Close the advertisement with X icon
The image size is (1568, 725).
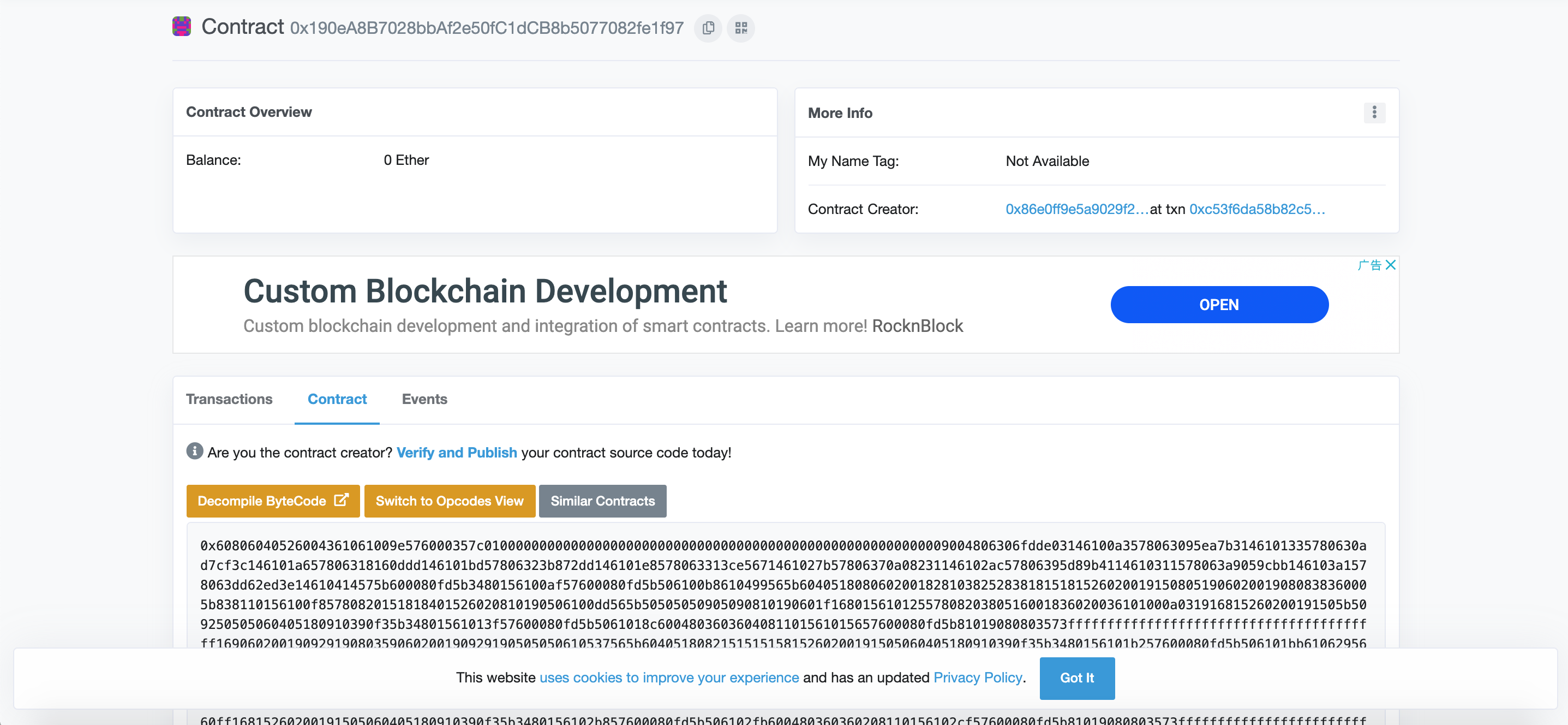coord(1390,265)
